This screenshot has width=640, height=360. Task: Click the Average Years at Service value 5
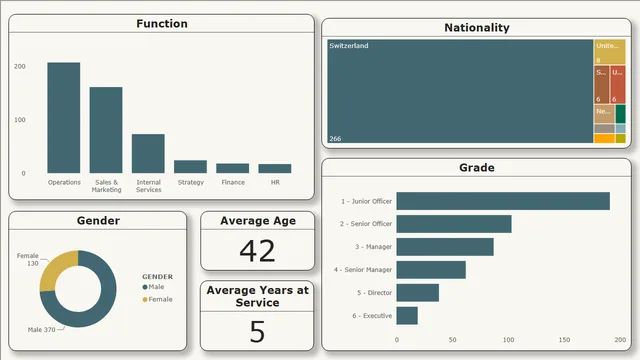[x=258, y=331]
